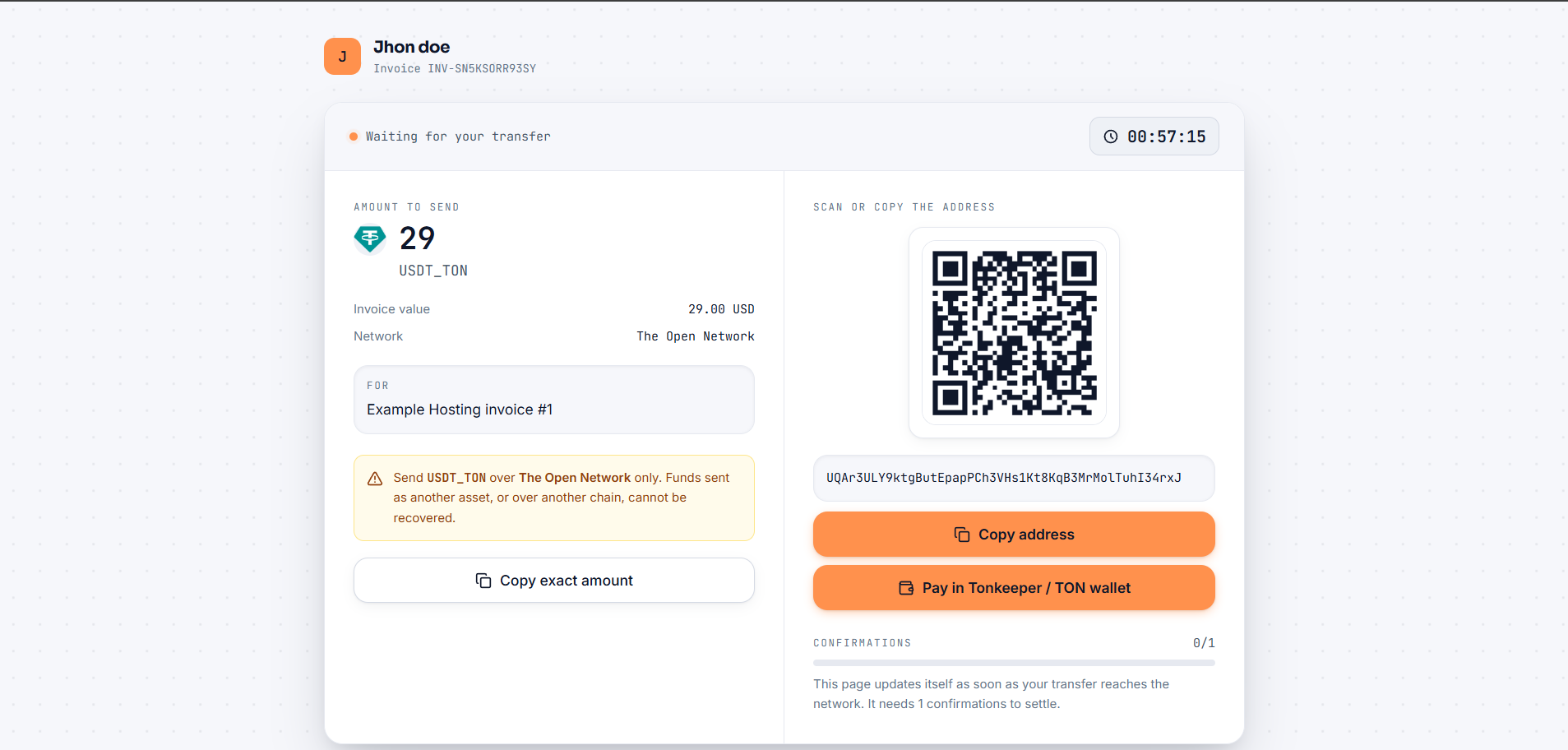Select the TON wallet address field
Image resolution: width=1568 pixels, height=750 pixels.
1014,478
